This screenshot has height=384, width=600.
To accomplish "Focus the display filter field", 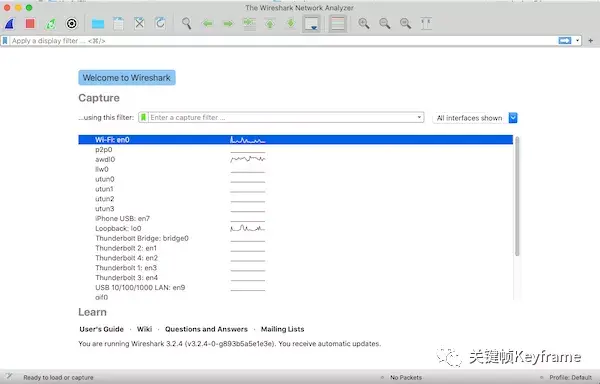I will [283, 41].
